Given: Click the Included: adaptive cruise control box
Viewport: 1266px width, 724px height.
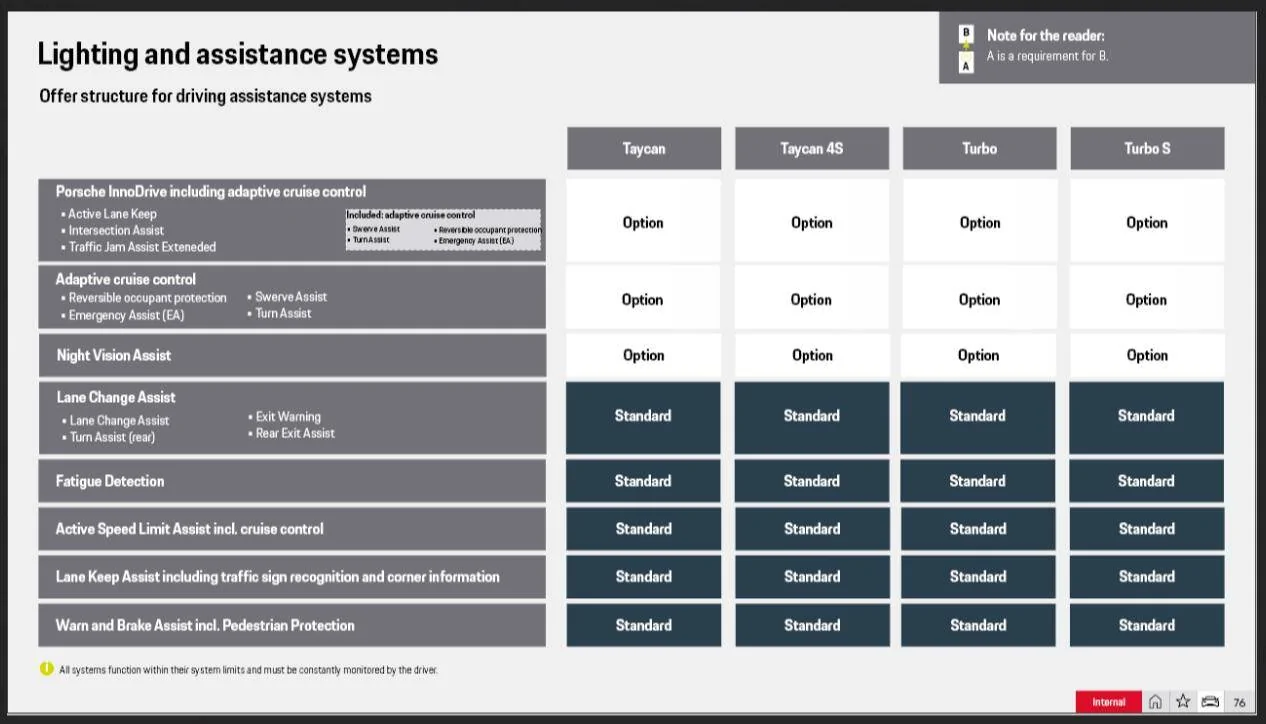Looking at the screenshot, I should tap(443, 230).
